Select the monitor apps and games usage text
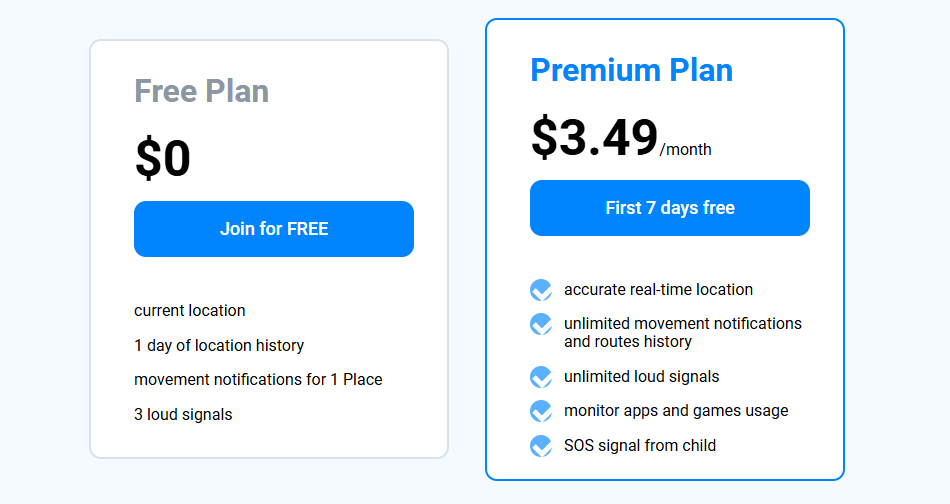 [x=676, y=411]
